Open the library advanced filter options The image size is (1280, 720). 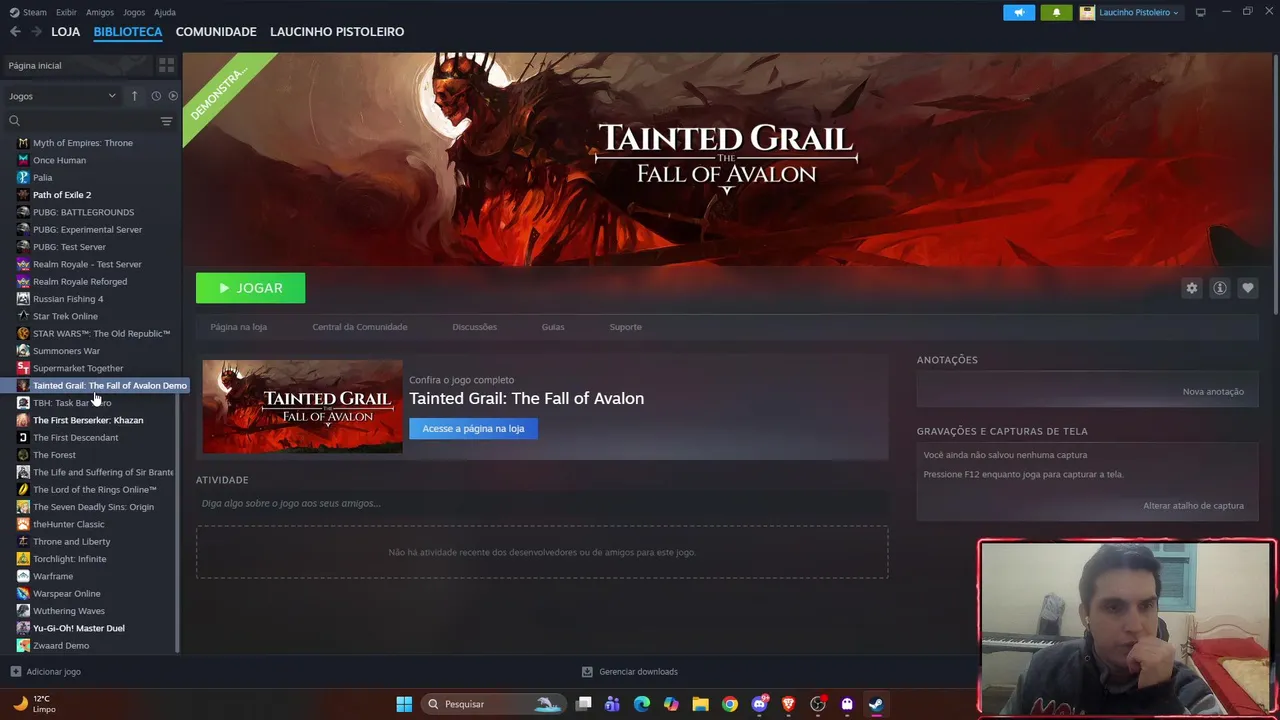click(x=166, y=121)
